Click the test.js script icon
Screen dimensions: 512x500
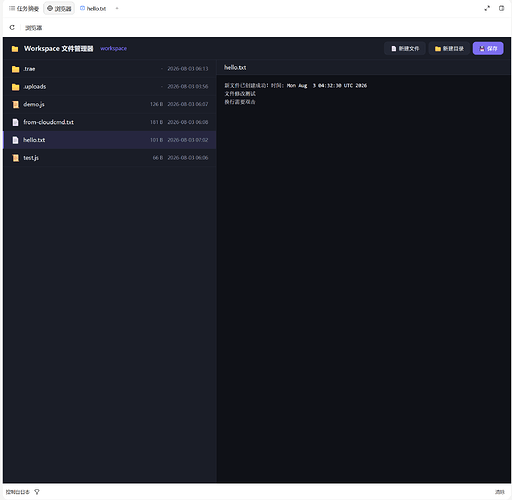click(15, 158)
